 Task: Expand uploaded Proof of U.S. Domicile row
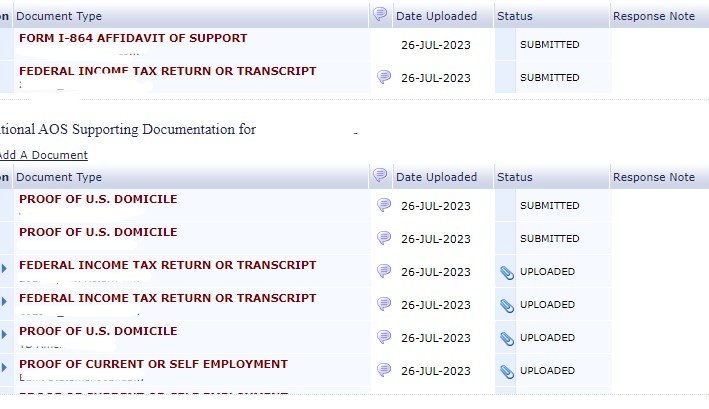coord(4,334)
